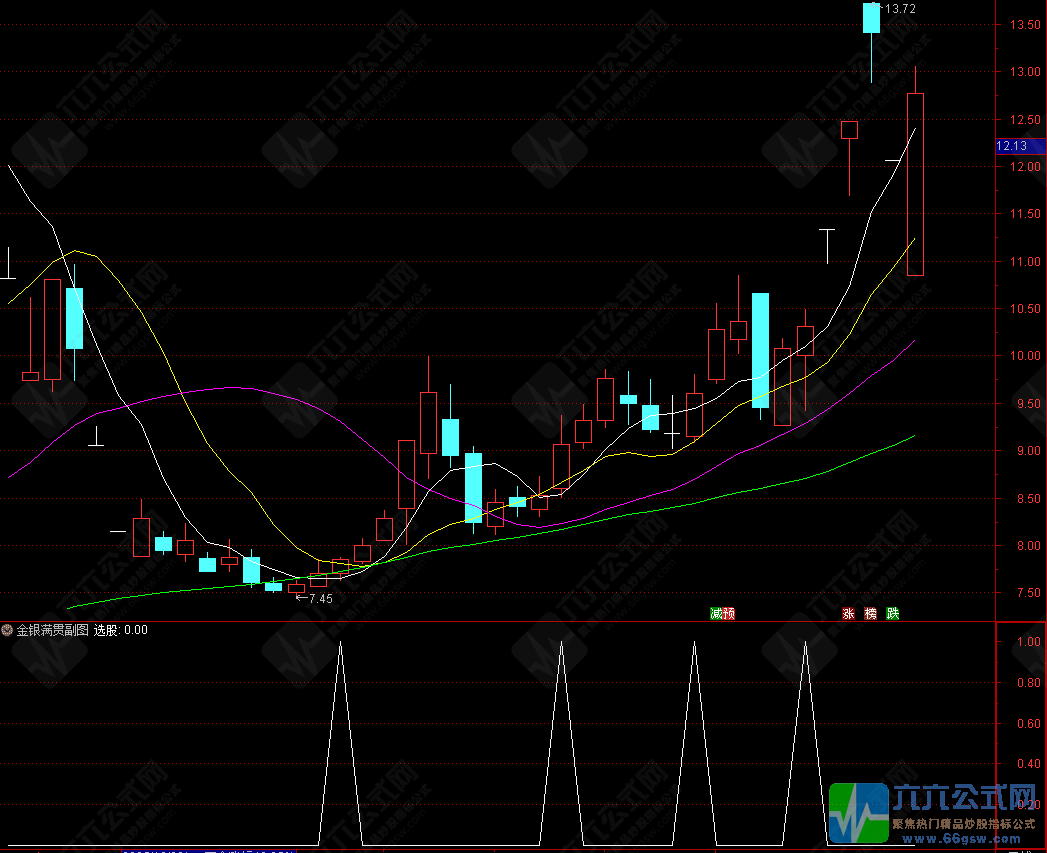Select the 金银满贯副图 indicator title
Screen dimensions: 1047x853
coord(52,630)
